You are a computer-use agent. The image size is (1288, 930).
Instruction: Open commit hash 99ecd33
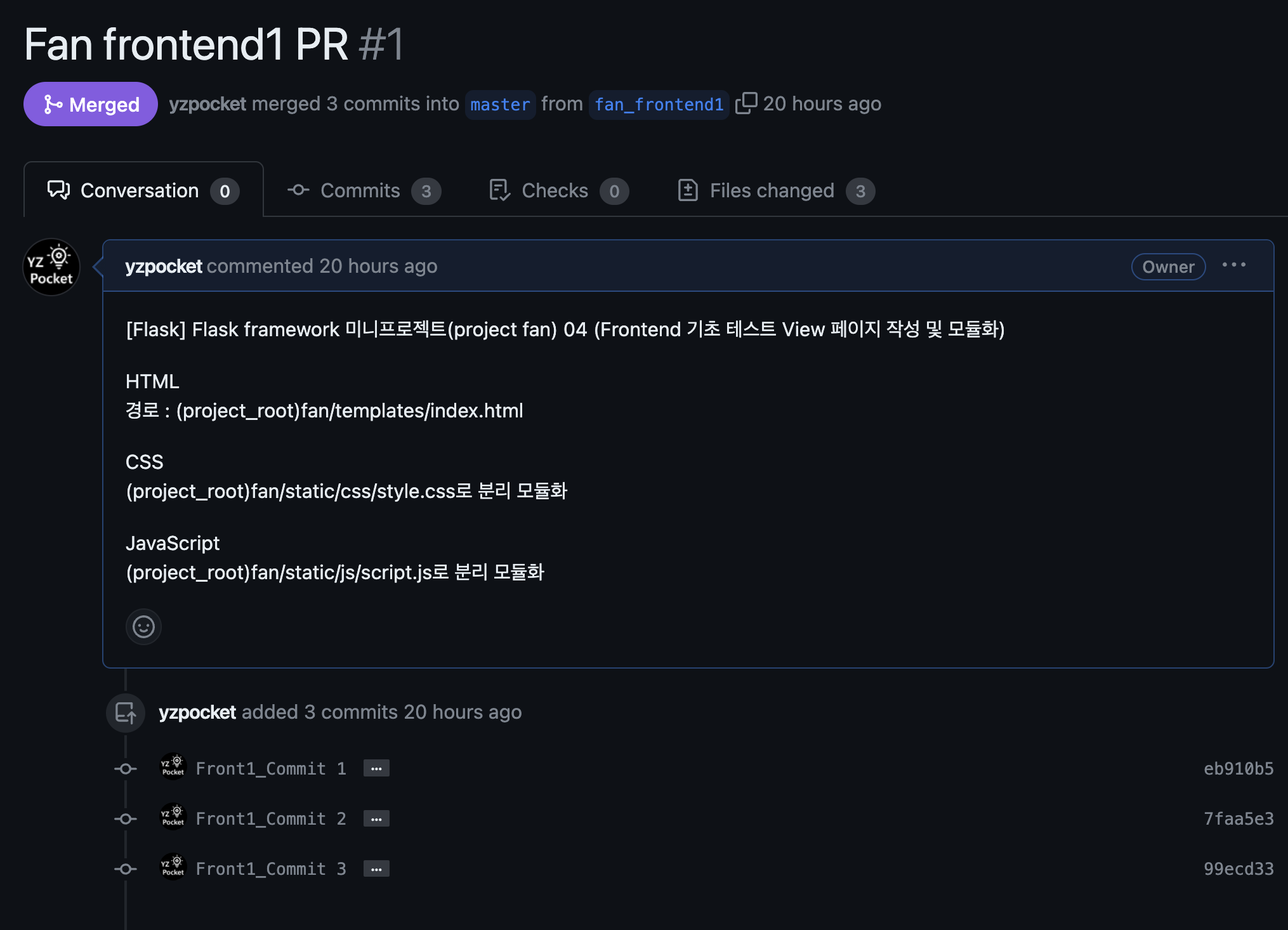(x=1238, y=868)
